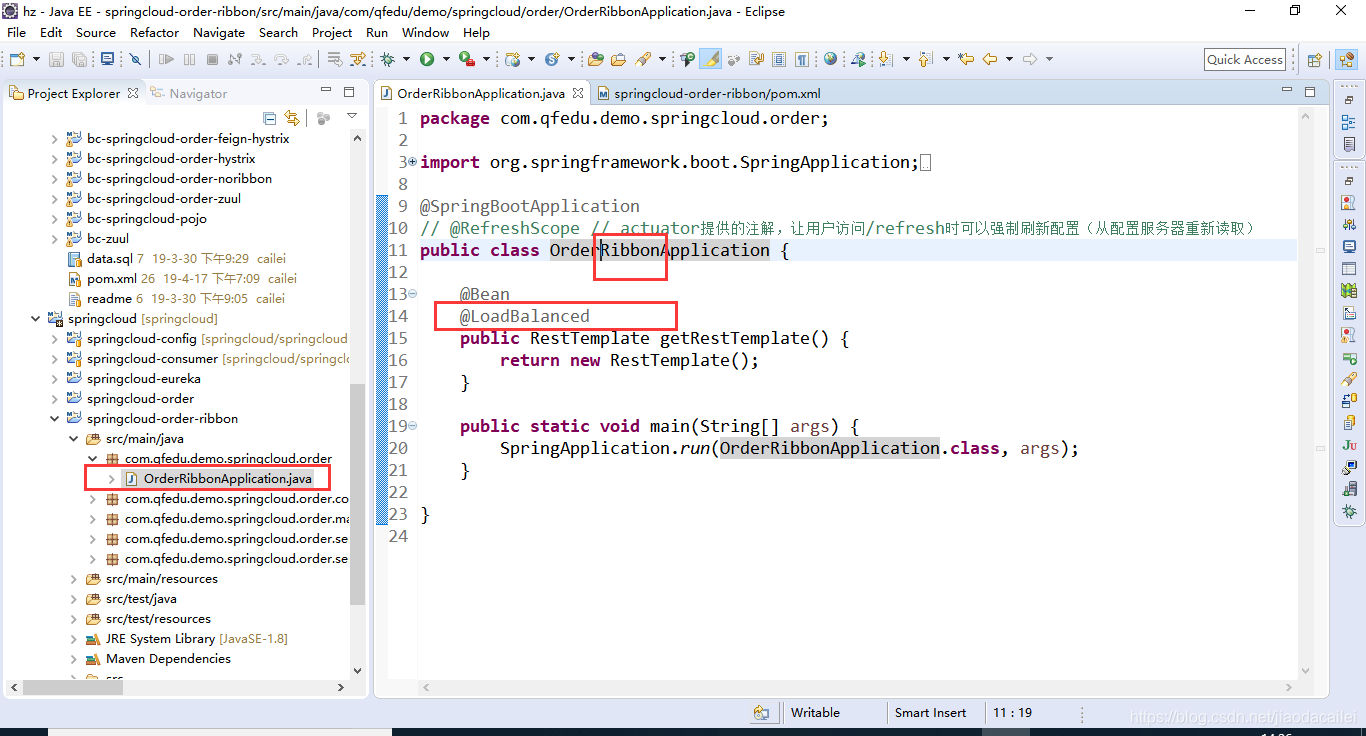Screen dimensions: 1366x736
Task: Open the Console view icon in right trim
Action: click(1350, 245)
